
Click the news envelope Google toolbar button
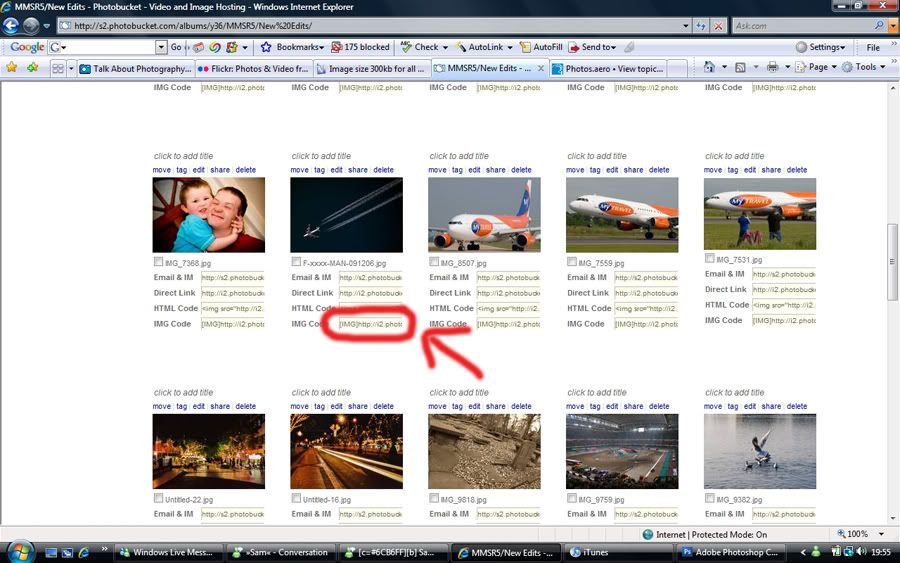[199, 47]
